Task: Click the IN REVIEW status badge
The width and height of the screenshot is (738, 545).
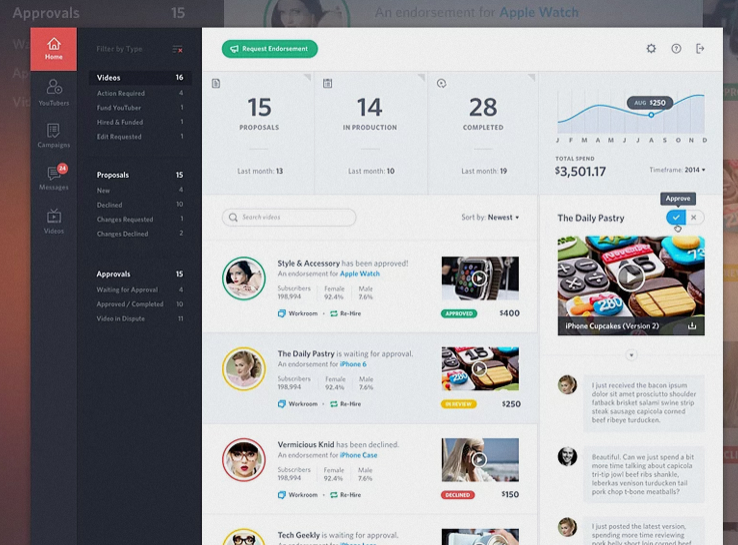Action: 459,404
